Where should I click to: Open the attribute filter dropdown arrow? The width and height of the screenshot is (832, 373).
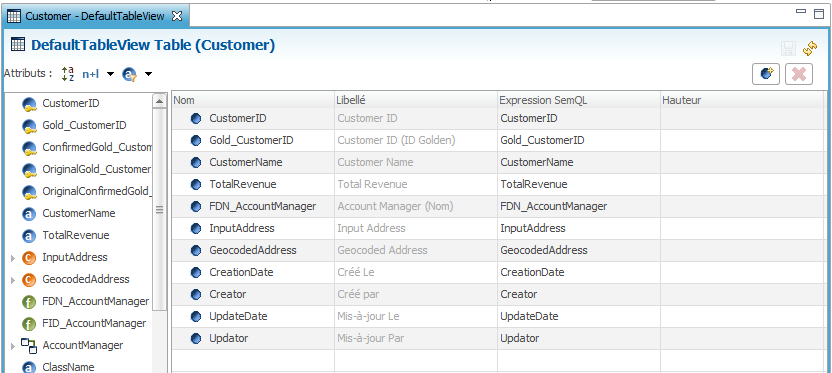tap(149, 74)
